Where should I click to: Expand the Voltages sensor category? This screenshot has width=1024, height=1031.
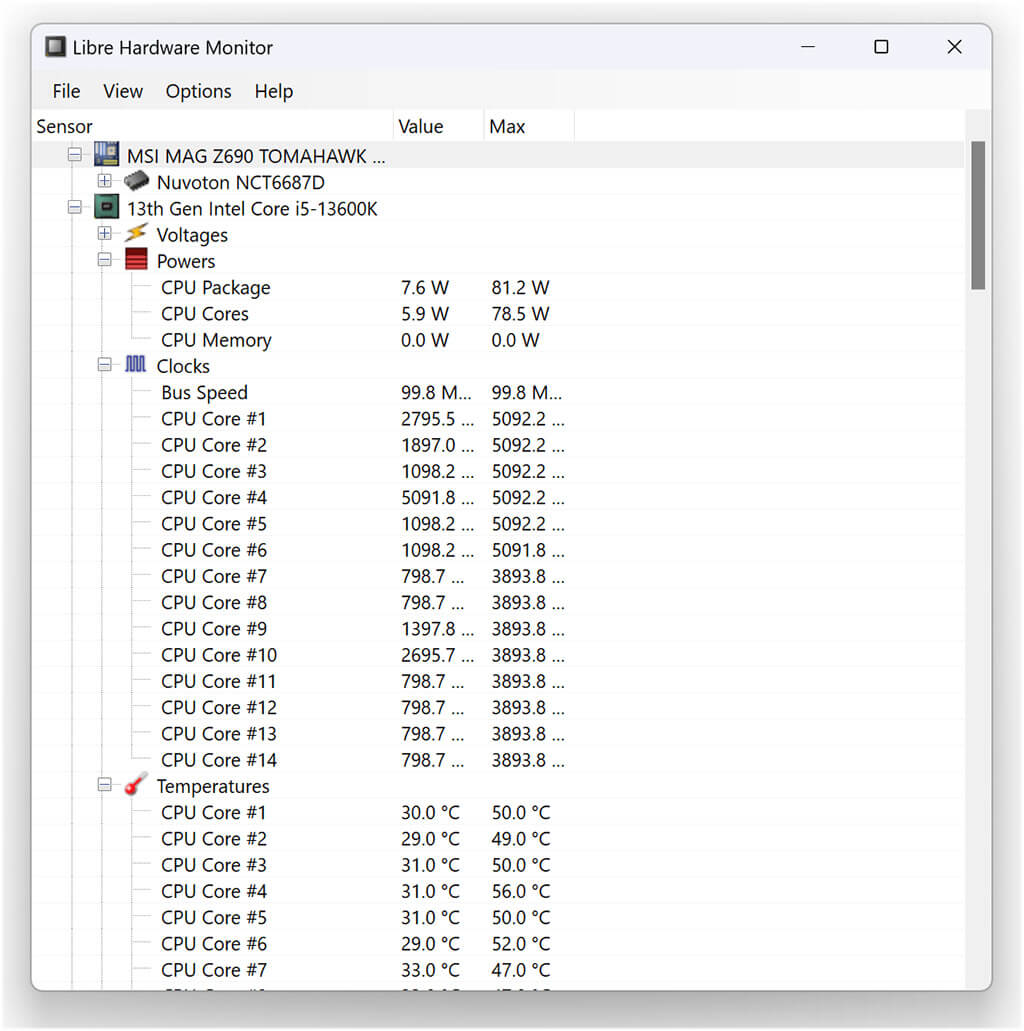pos(106,234)
